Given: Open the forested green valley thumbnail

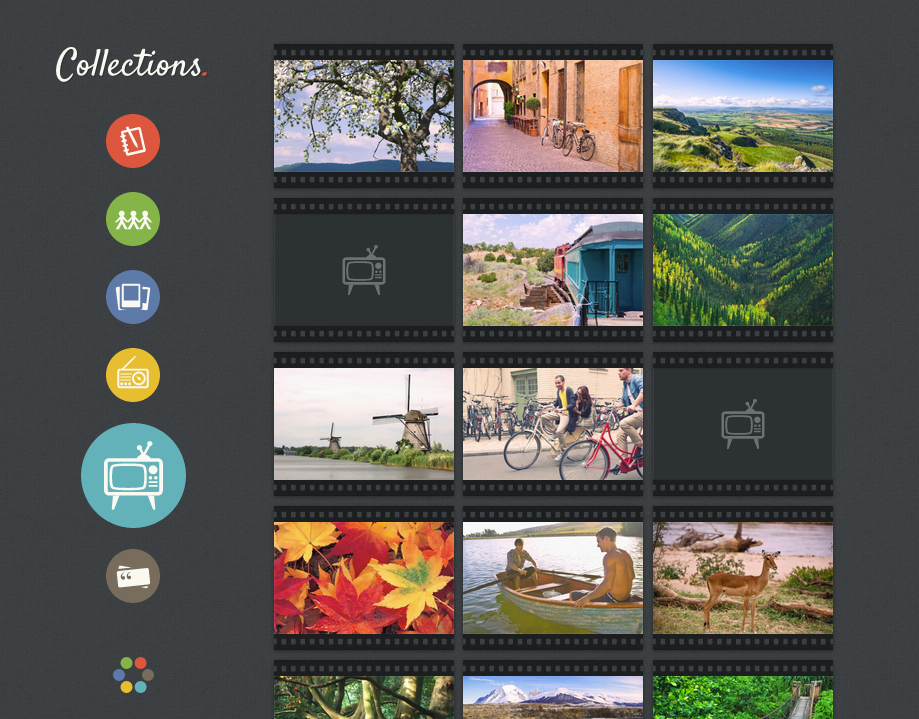Looking at the screenshot, I should [x=743, y=270].
